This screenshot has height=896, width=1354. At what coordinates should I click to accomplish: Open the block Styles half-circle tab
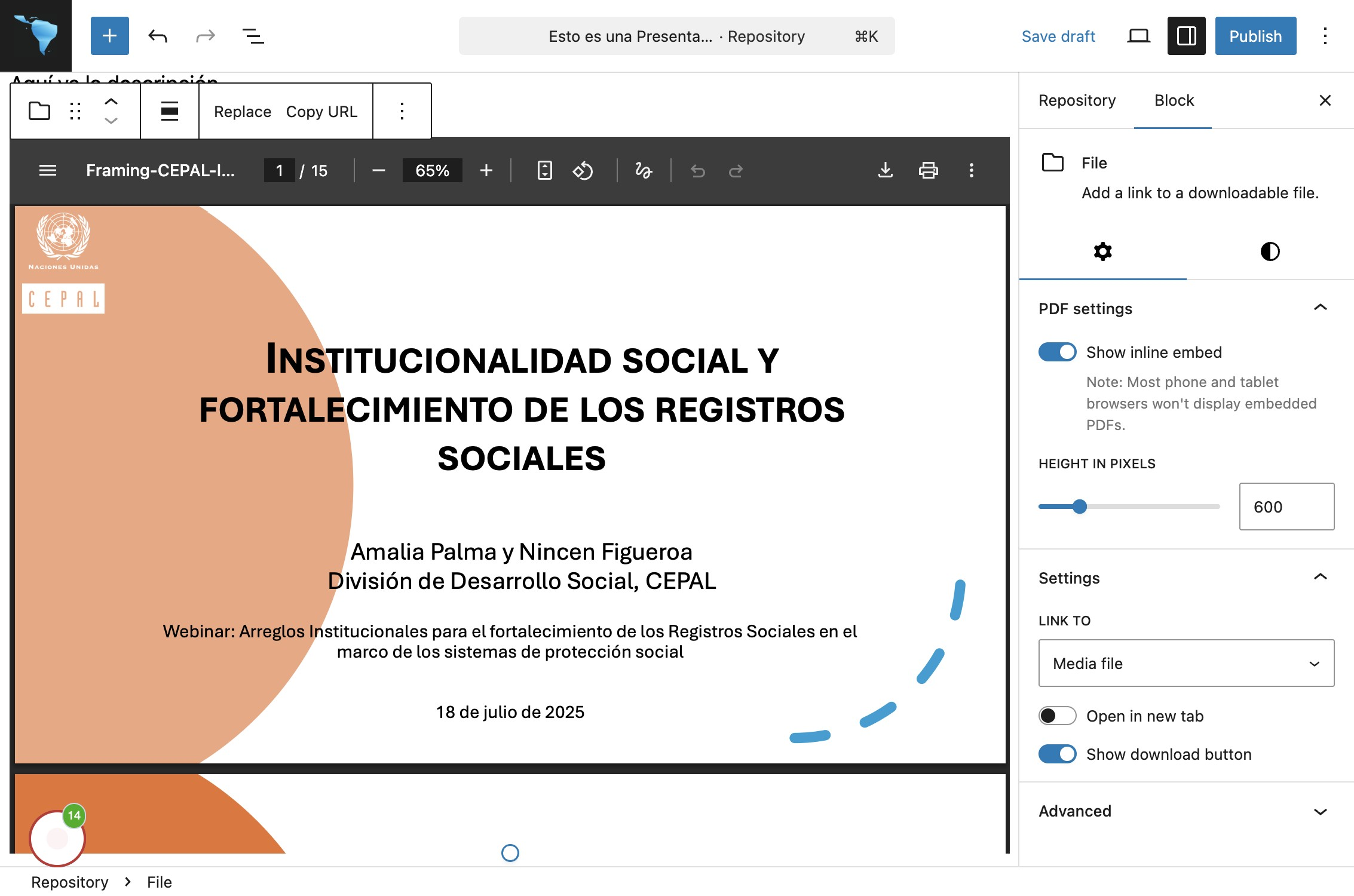click(x=1270, y=251)
